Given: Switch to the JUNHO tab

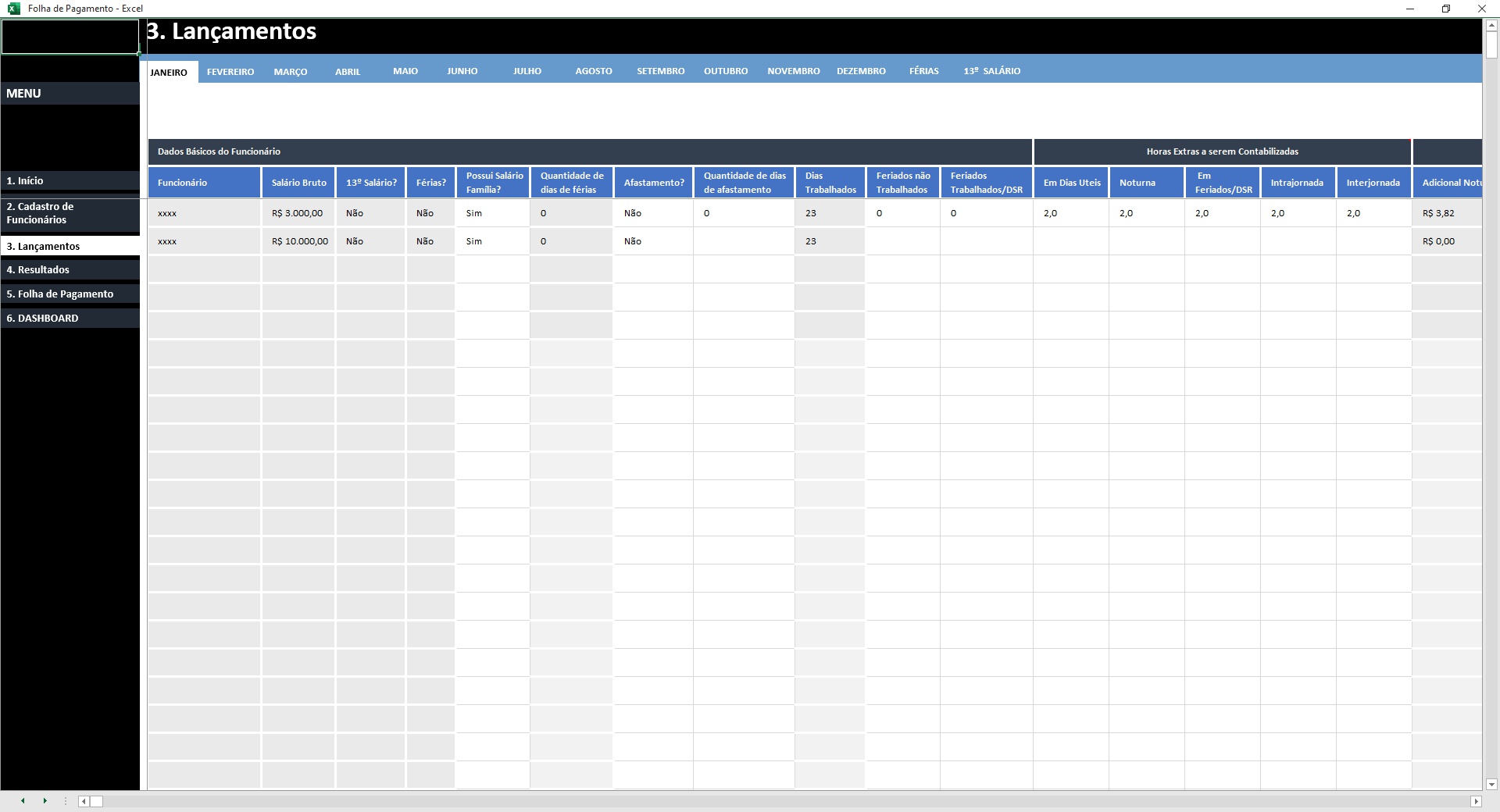Looking at the screenshot, I should [462, 71].
